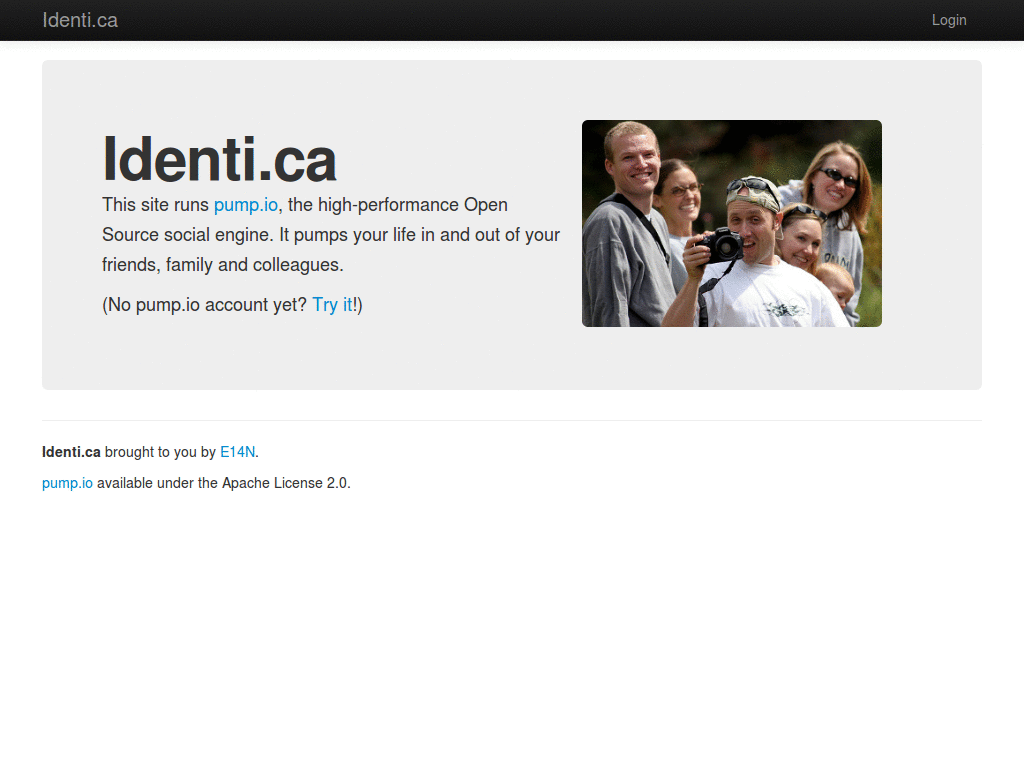This screenshot has height=768, width=1024.
Task: Open the pump.io footer link
Action: tap(67, 483)
